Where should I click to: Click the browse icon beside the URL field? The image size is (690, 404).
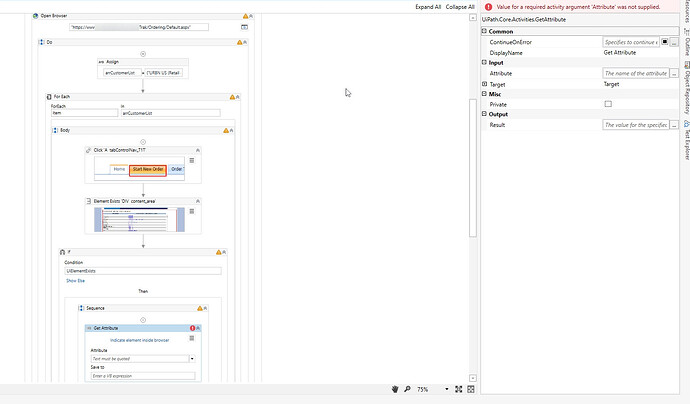point(244,27)
